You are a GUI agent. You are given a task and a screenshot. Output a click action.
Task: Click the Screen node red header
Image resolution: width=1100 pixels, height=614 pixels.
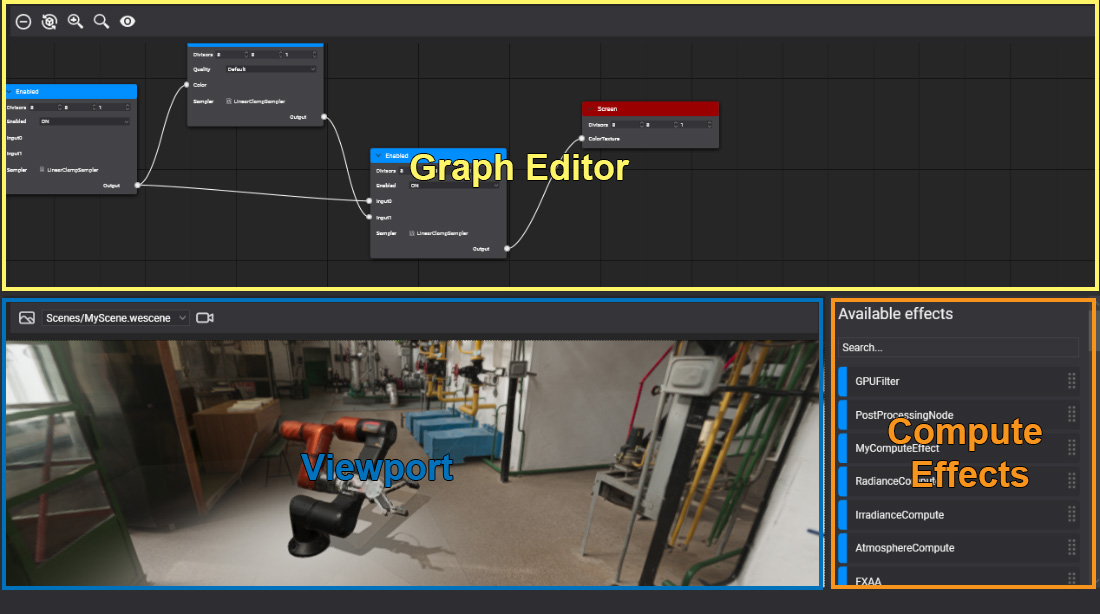coord(650,108)
